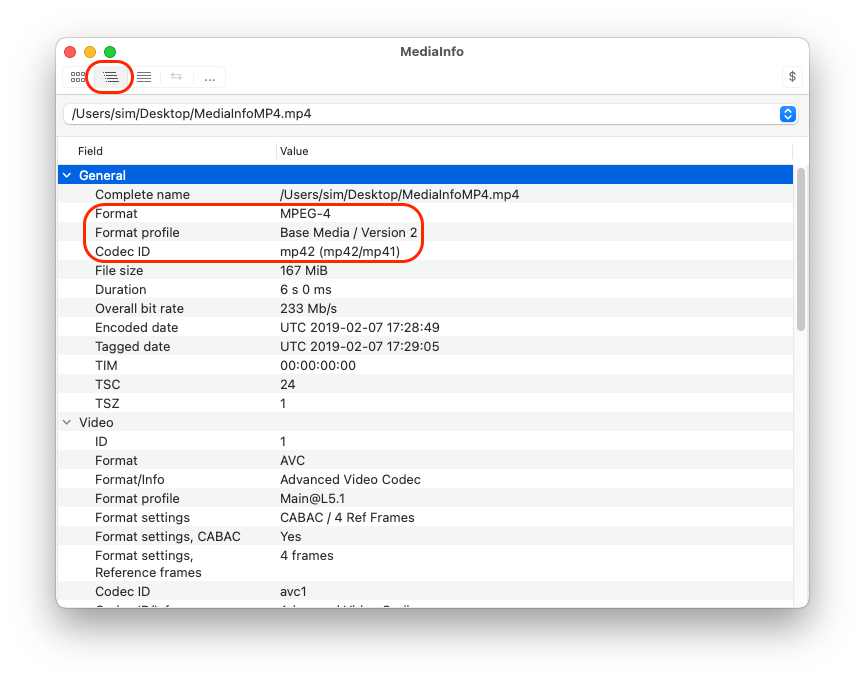The height and width of the screenshot is (682, 865).
Task: Switch to Easy view grid icon
Action: coord(78,77)
